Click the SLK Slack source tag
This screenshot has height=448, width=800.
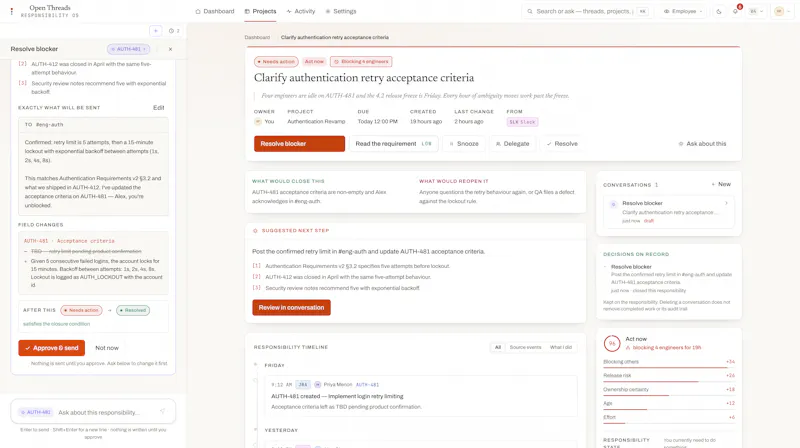pyautogui.click(x=522, y=122)
